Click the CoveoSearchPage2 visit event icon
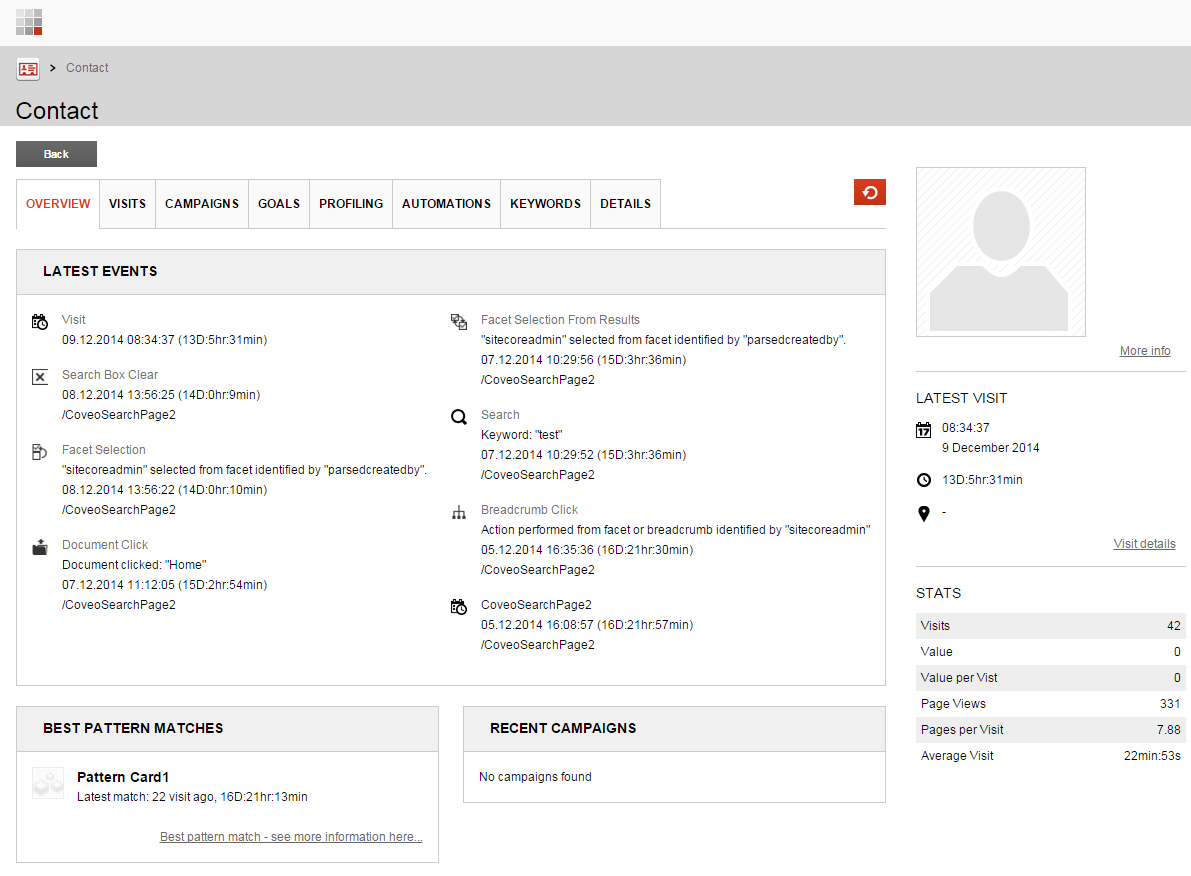The image size is (1191, 876). 458,606
